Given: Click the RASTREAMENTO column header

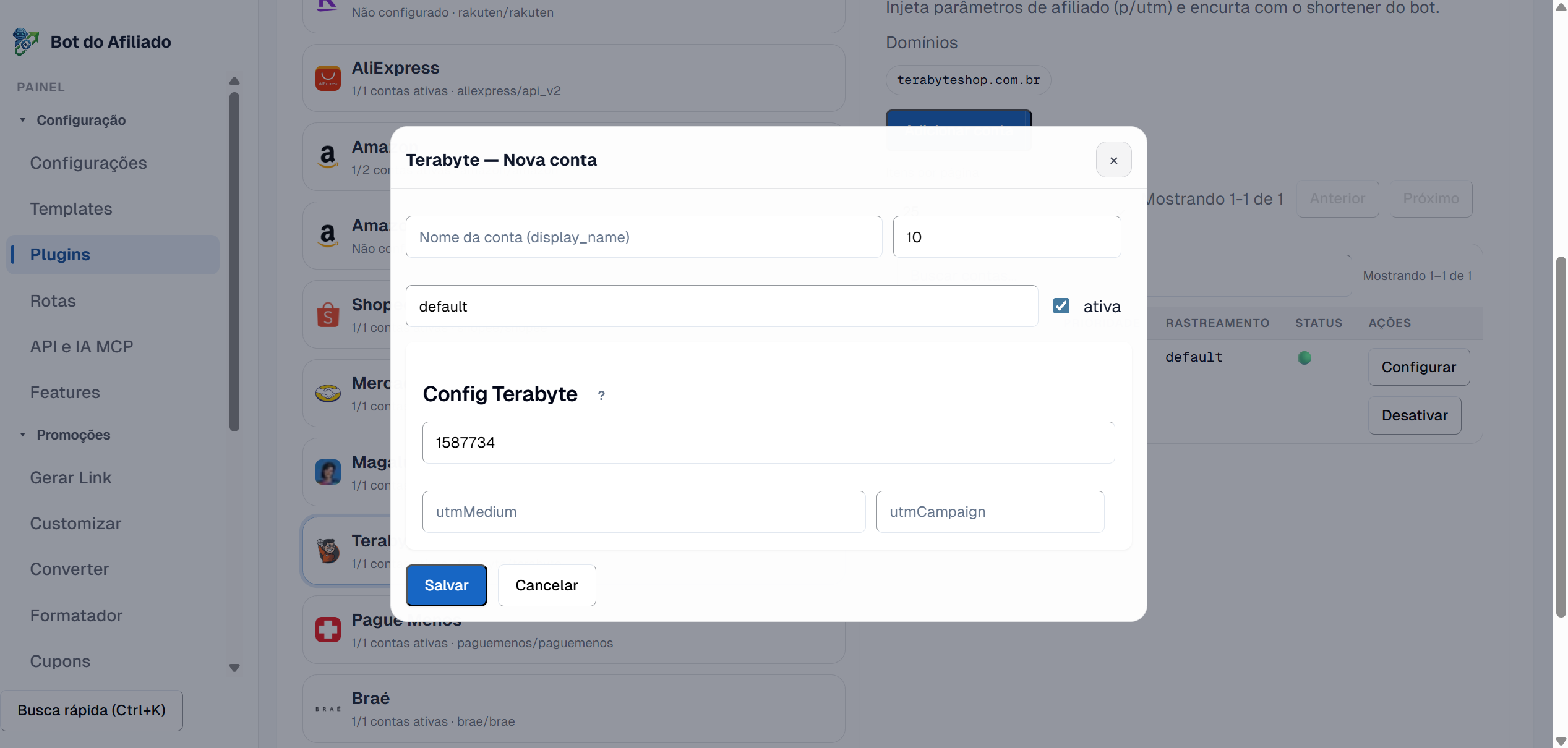Looking at the screenshot, I should [1217, 323].
